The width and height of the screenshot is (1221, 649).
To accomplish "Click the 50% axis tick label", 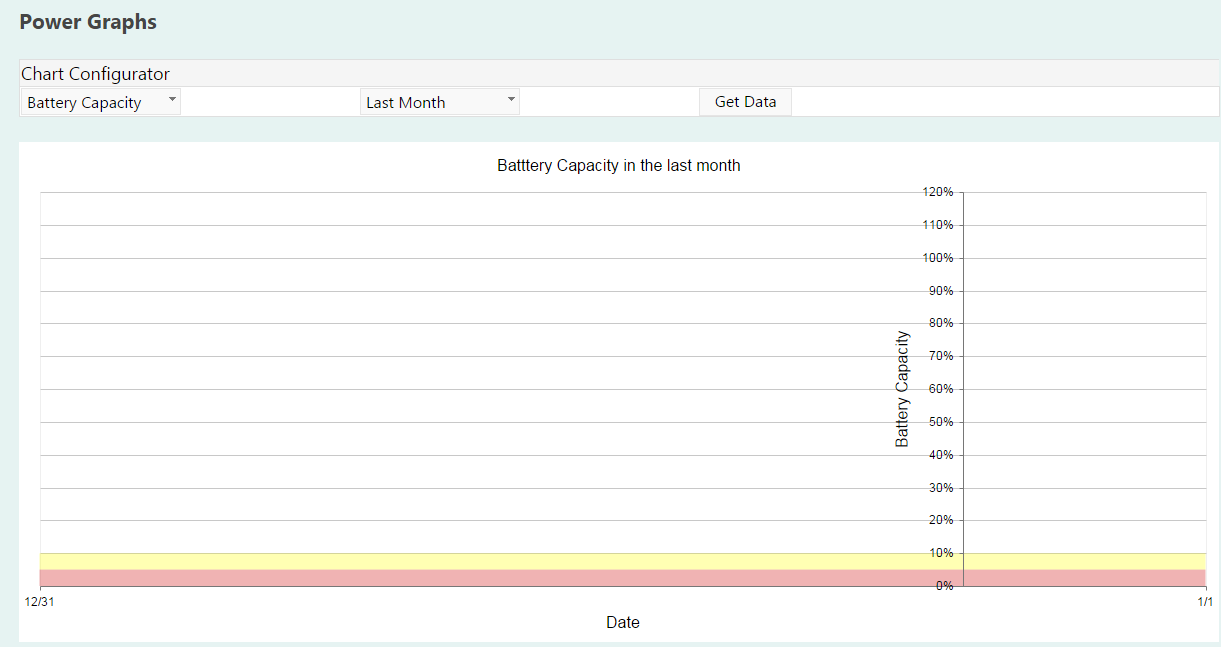I will (x=940, y=422).
